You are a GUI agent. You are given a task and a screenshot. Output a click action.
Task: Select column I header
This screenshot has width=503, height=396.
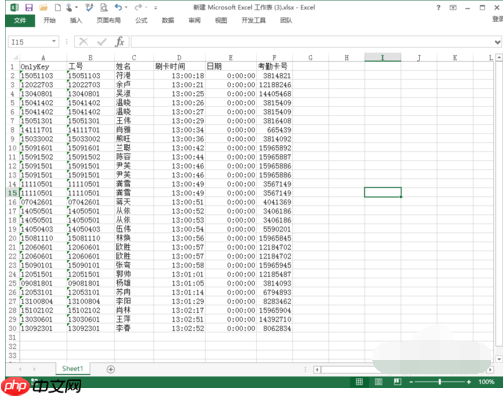(x=383, y=58)
